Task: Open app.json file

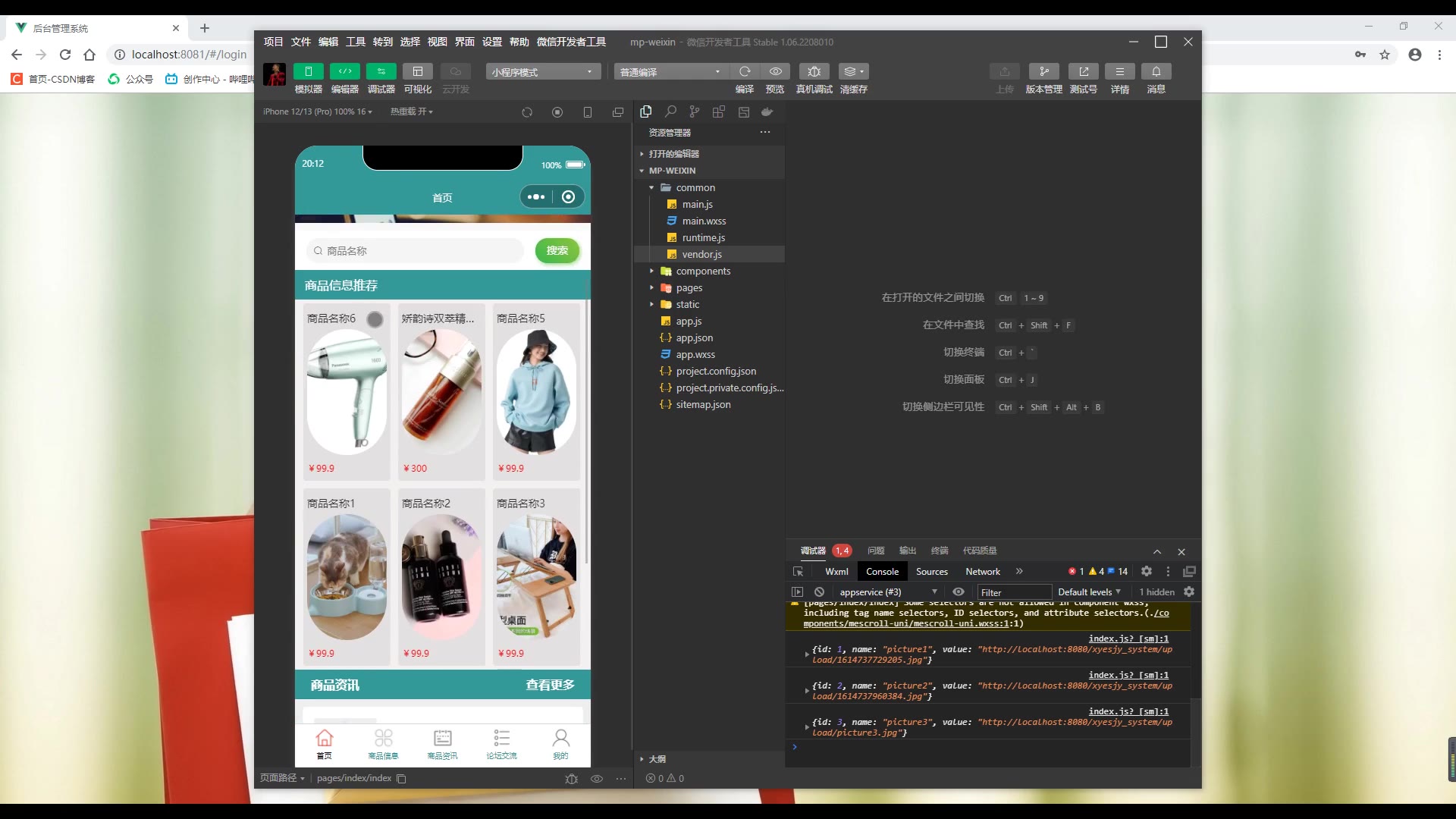Action: [709, 337]
